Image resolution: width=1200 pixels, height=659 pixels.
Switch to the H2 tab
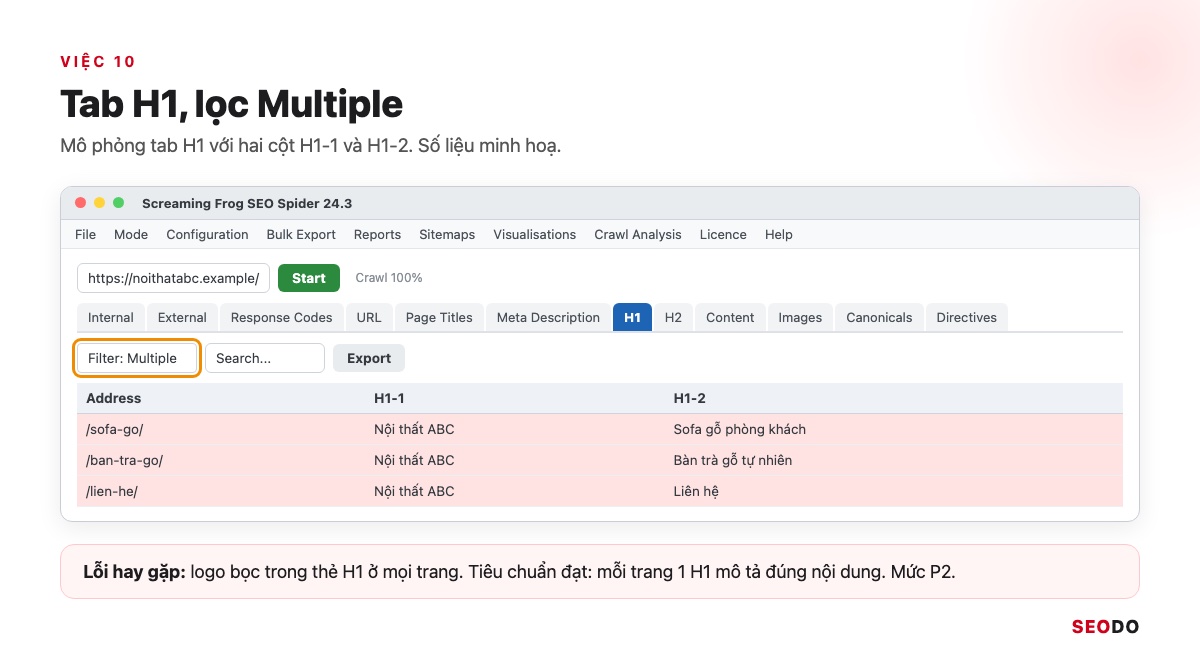(673, 317)
